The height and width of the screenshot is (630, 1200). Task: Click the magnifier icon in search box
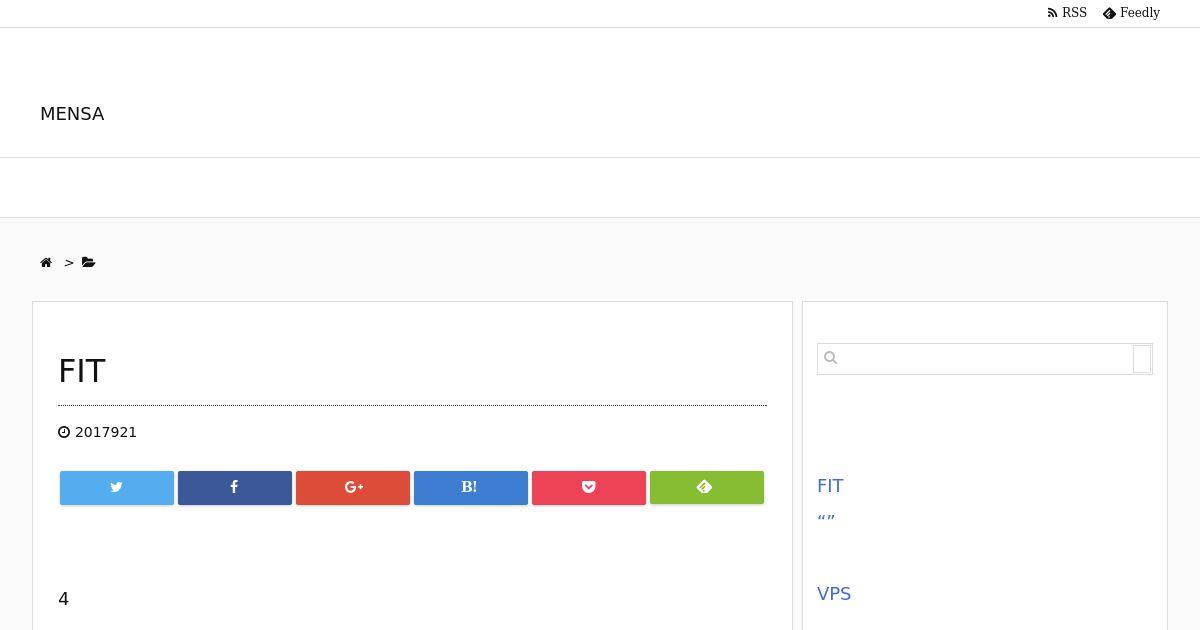(x=830, y=358)
